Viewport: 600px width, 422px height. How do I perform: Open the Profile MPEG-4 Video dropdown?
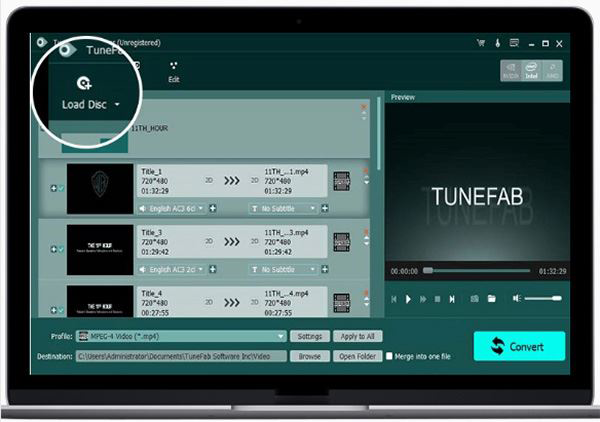(x=181, y=336)
